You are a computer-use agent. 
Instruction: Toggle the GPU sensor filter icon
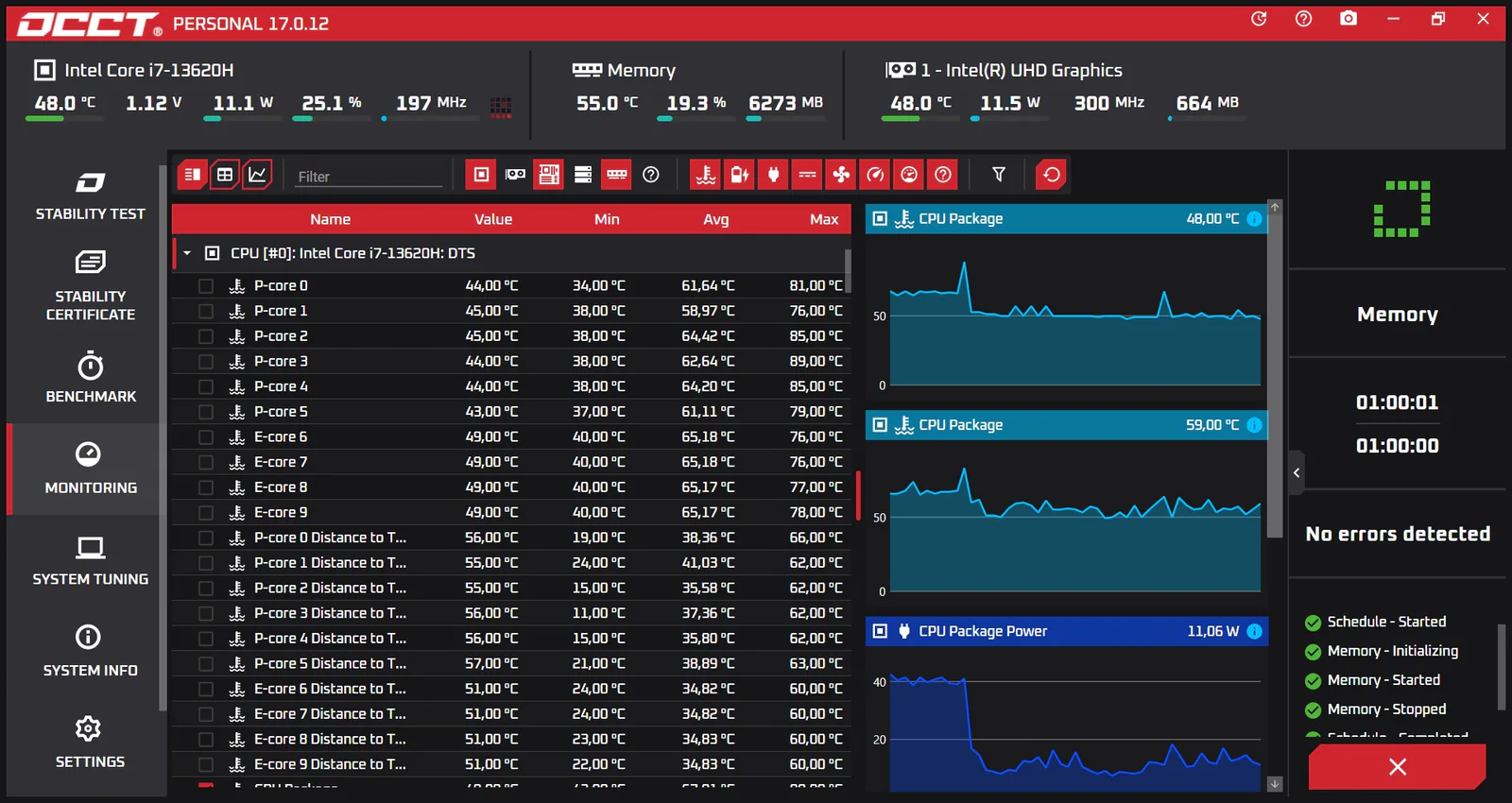[515, 175]
